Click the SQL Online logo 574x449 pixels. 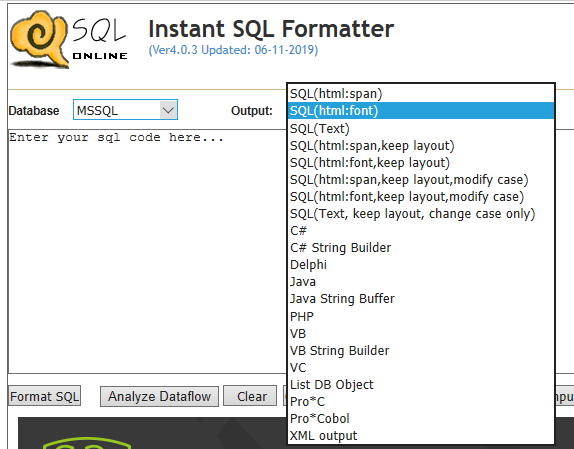[x=69, y=40]
